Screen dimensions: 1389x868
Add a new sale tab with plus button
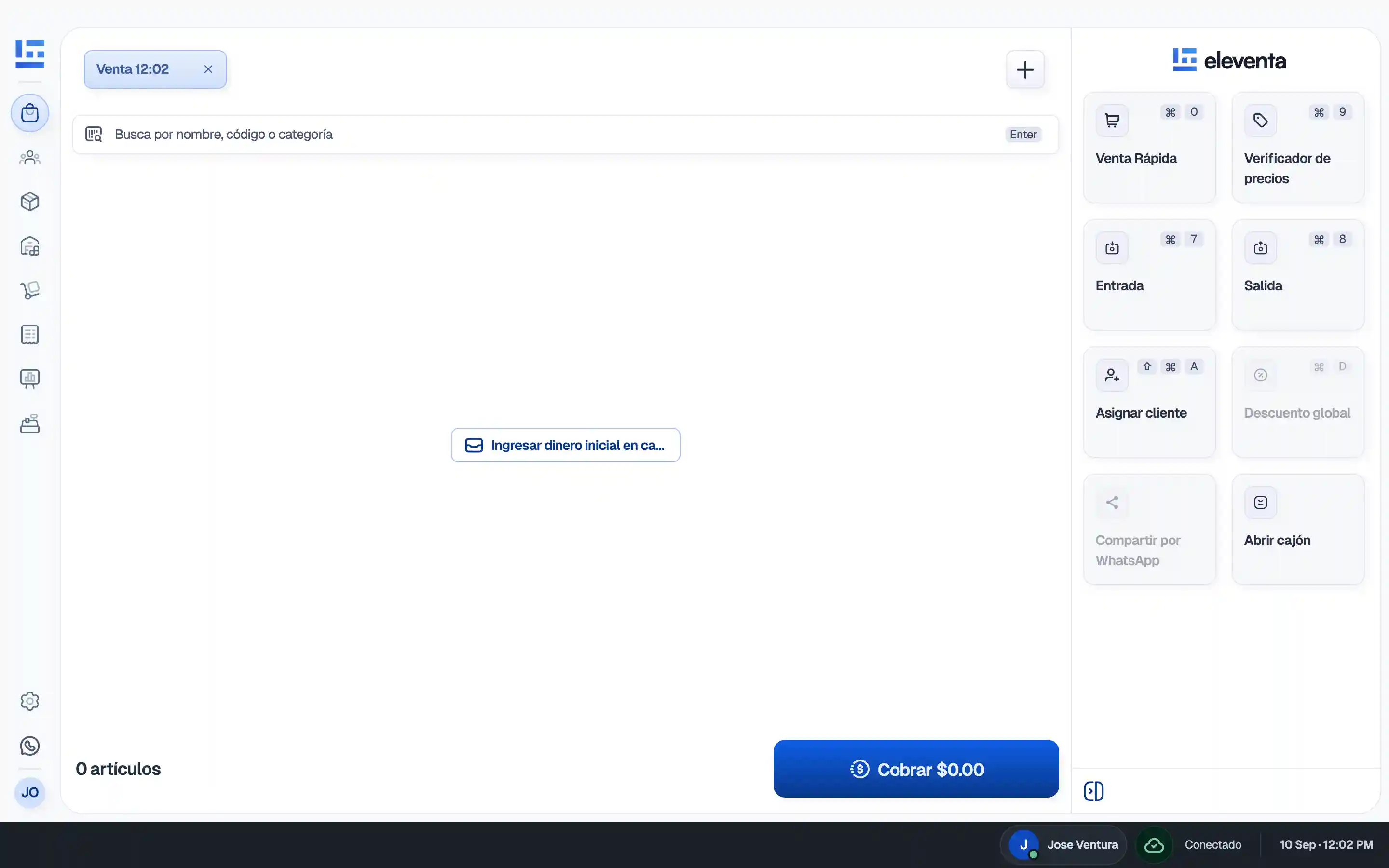pyautogui.click(x=1025, y=69)
